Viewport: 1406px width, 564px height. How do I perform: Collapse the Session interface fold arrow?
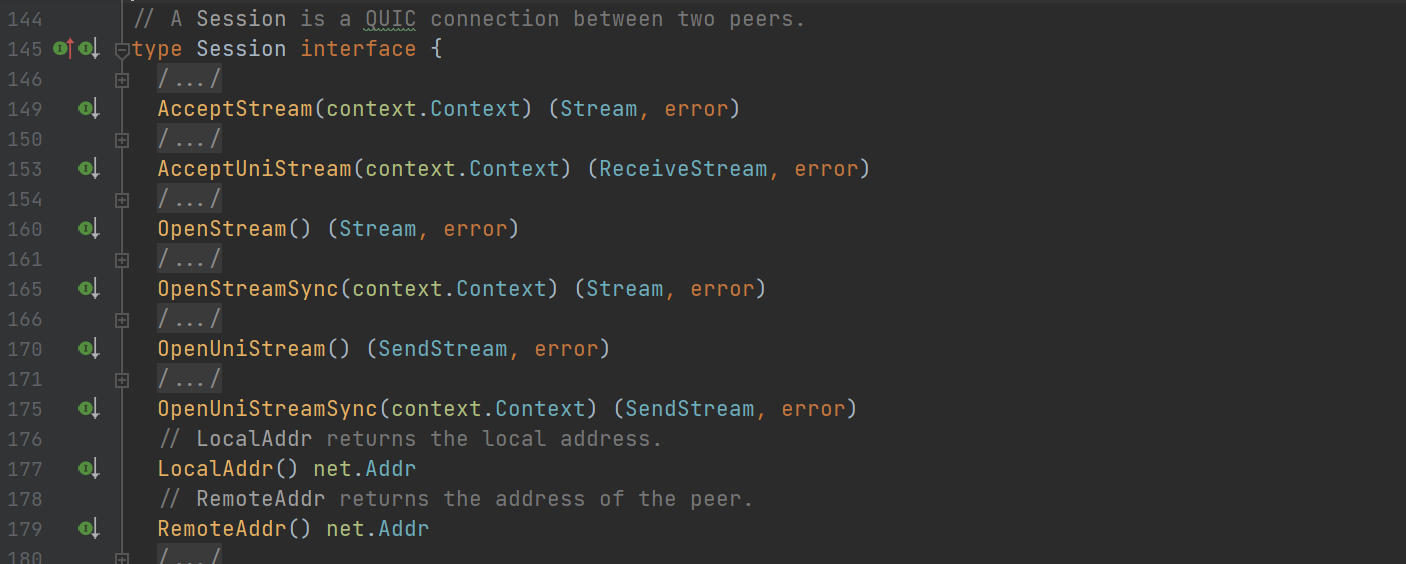(122, 50)
